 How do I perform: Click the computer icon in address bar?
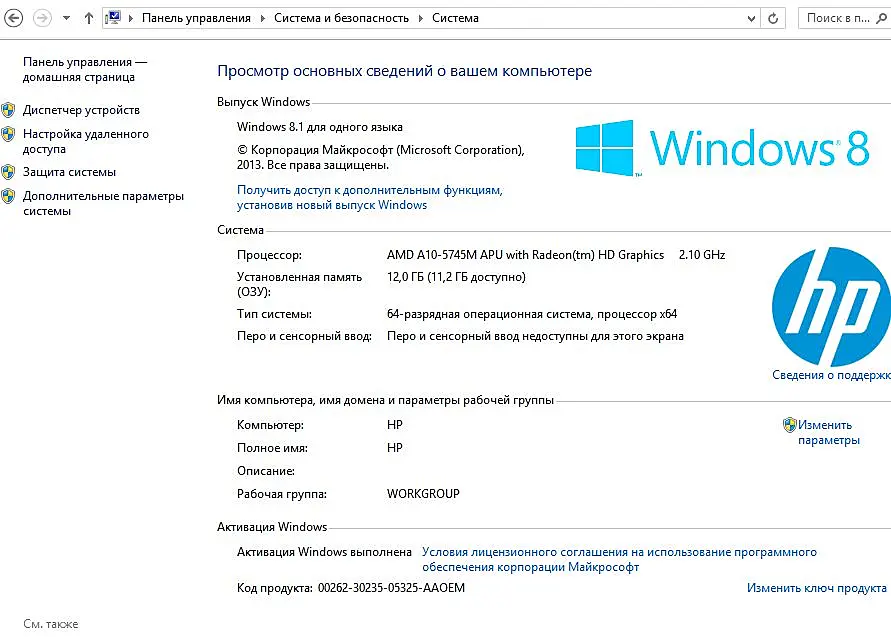tap(113, 18)
